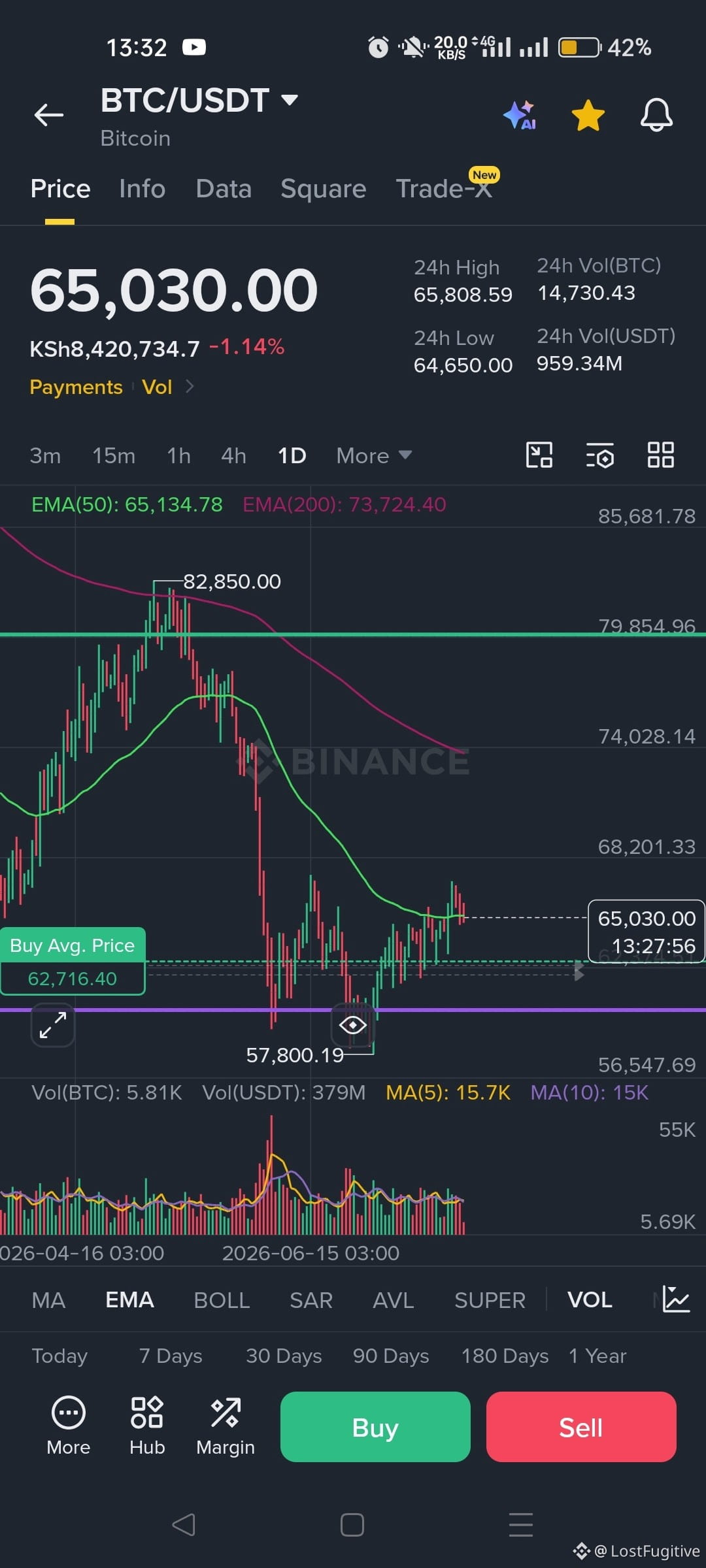
Task: Select the 1 Year range
Action: pos(597,1356)
